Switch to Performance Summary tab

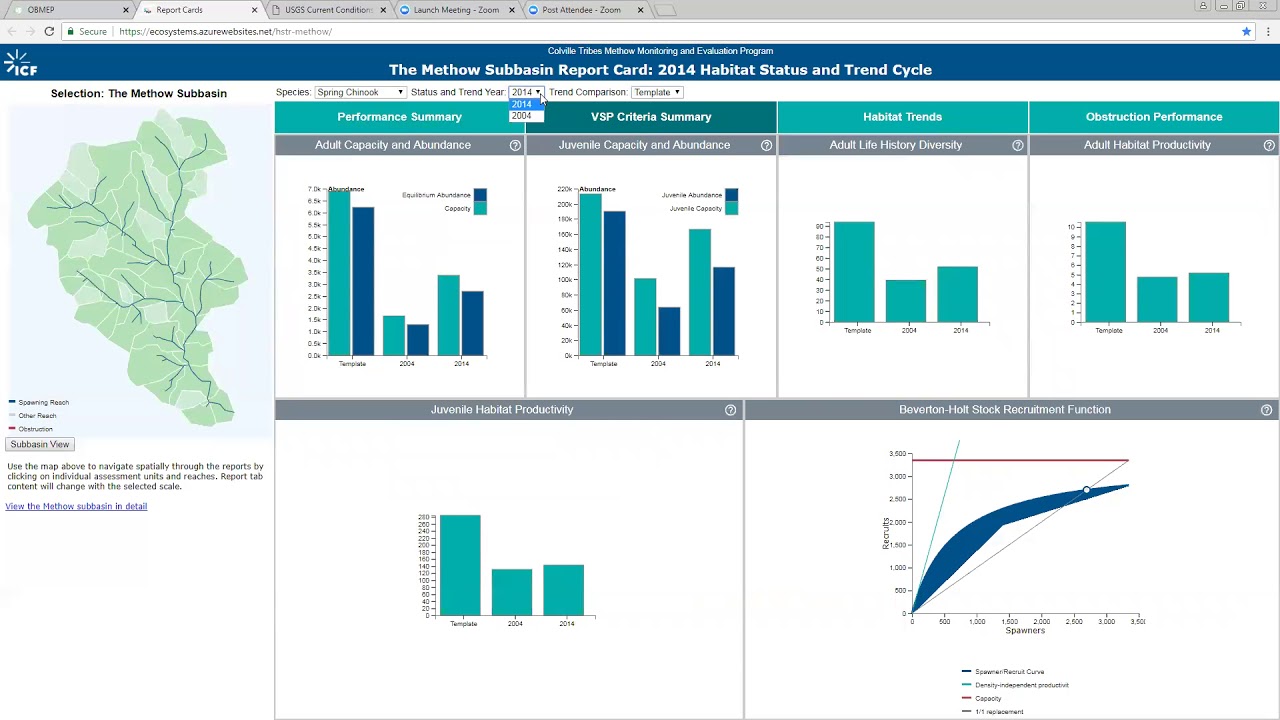(x=399, y=117)
